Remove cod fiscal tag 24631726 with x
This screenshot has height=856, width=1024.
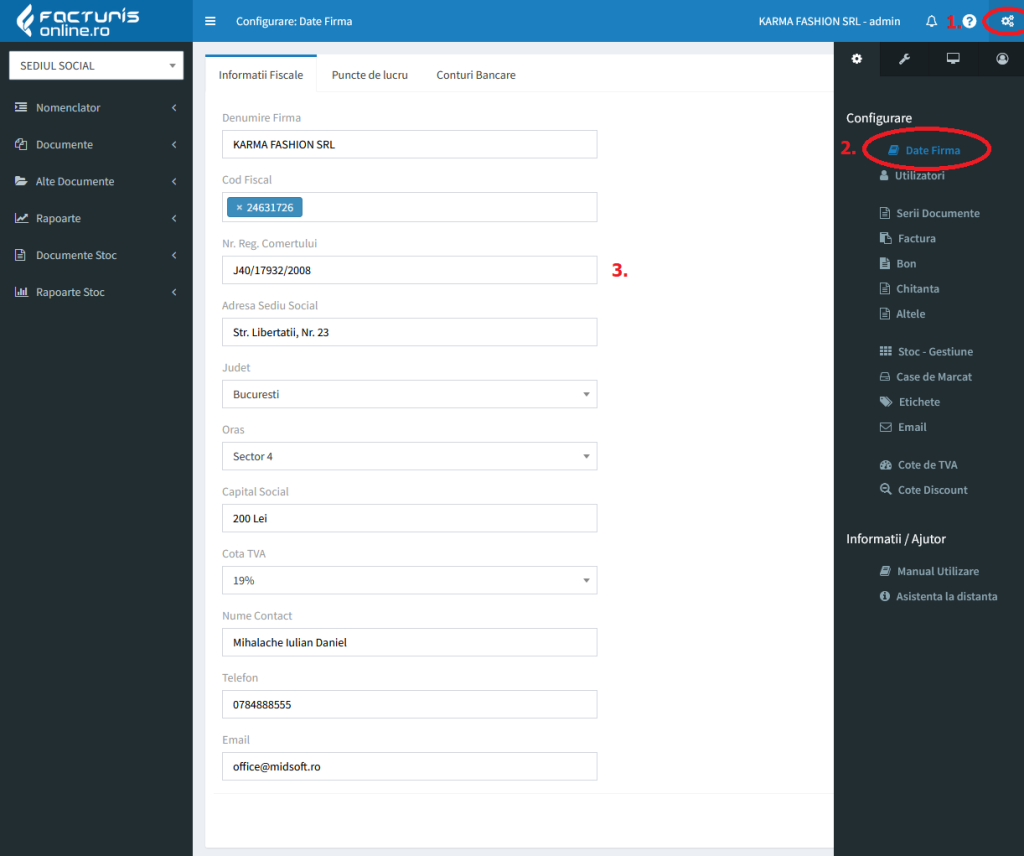(x=239, y=208)
